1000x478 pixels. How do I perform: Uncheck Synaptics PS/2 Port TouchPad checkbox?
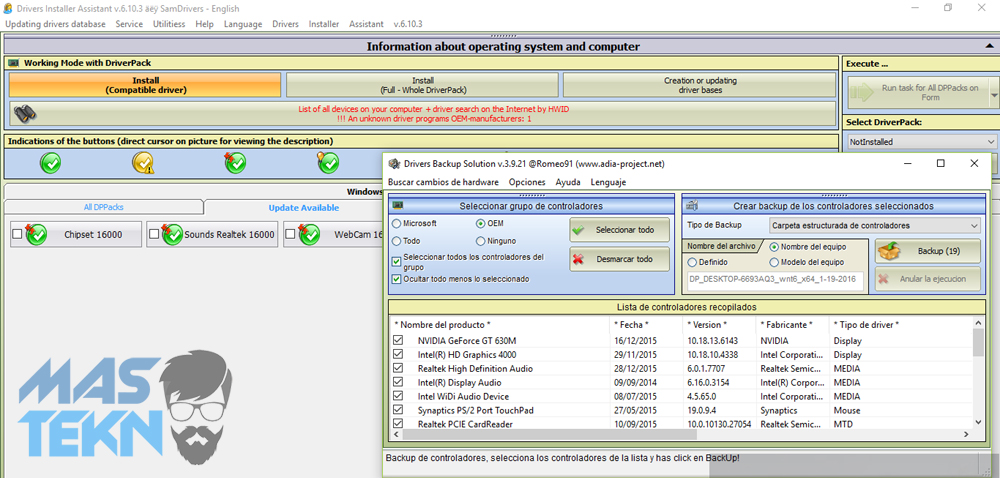click(399, 410)
